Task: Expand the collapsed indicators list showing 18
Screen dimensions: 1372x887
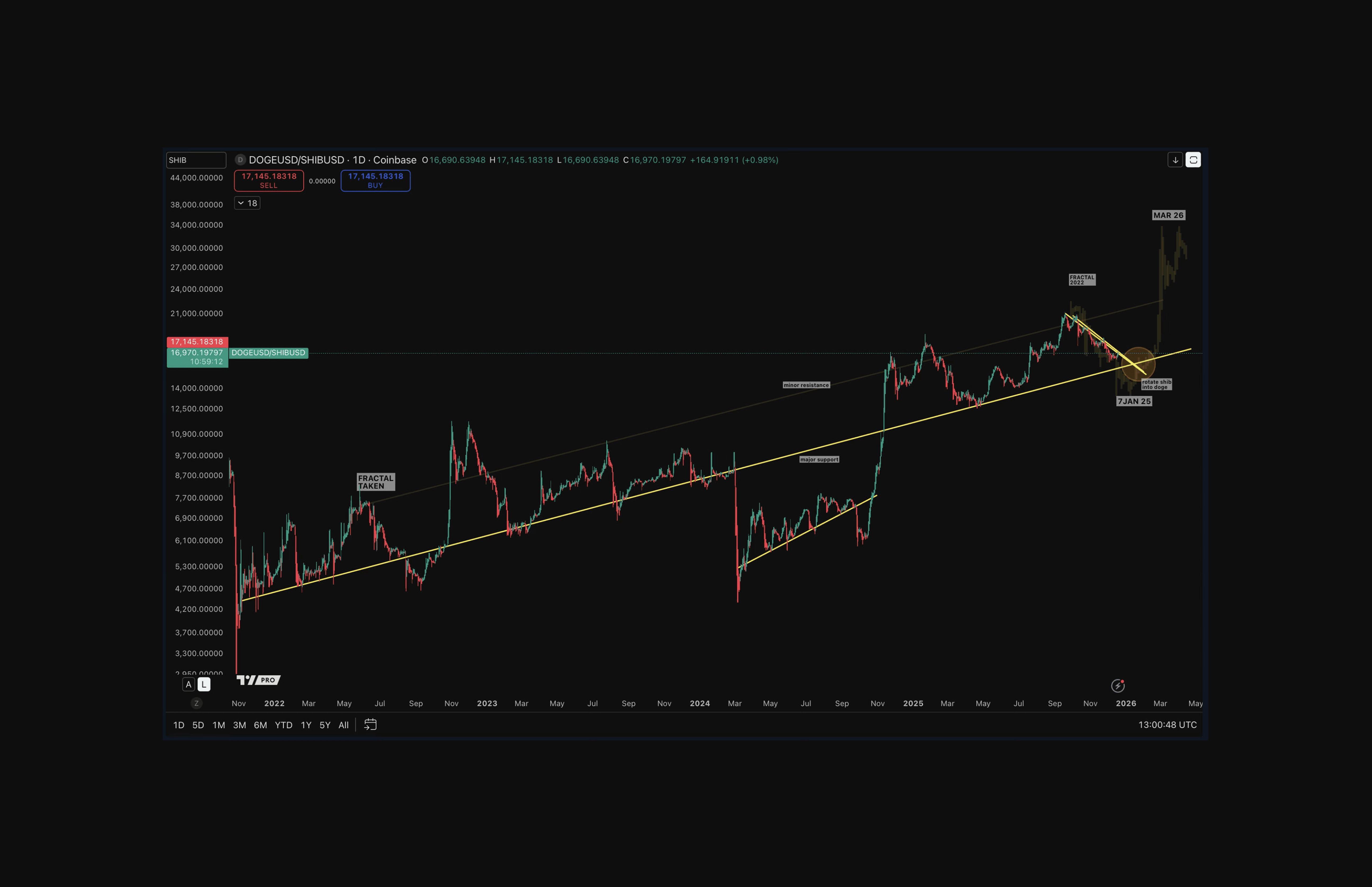Action: click(247, 203)
